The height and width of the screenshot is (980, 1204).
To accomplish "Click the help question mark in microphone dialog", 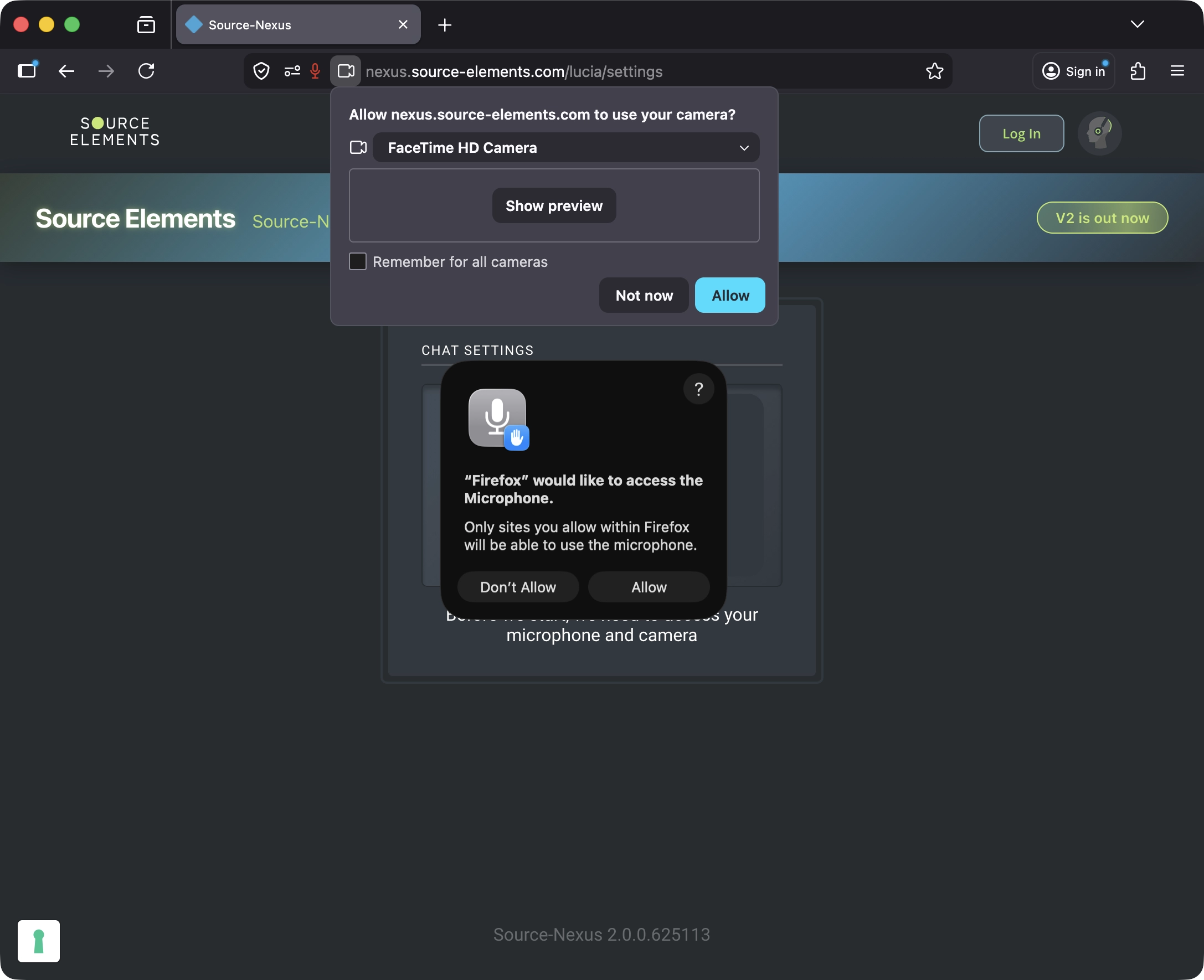I will click(698, 389).
